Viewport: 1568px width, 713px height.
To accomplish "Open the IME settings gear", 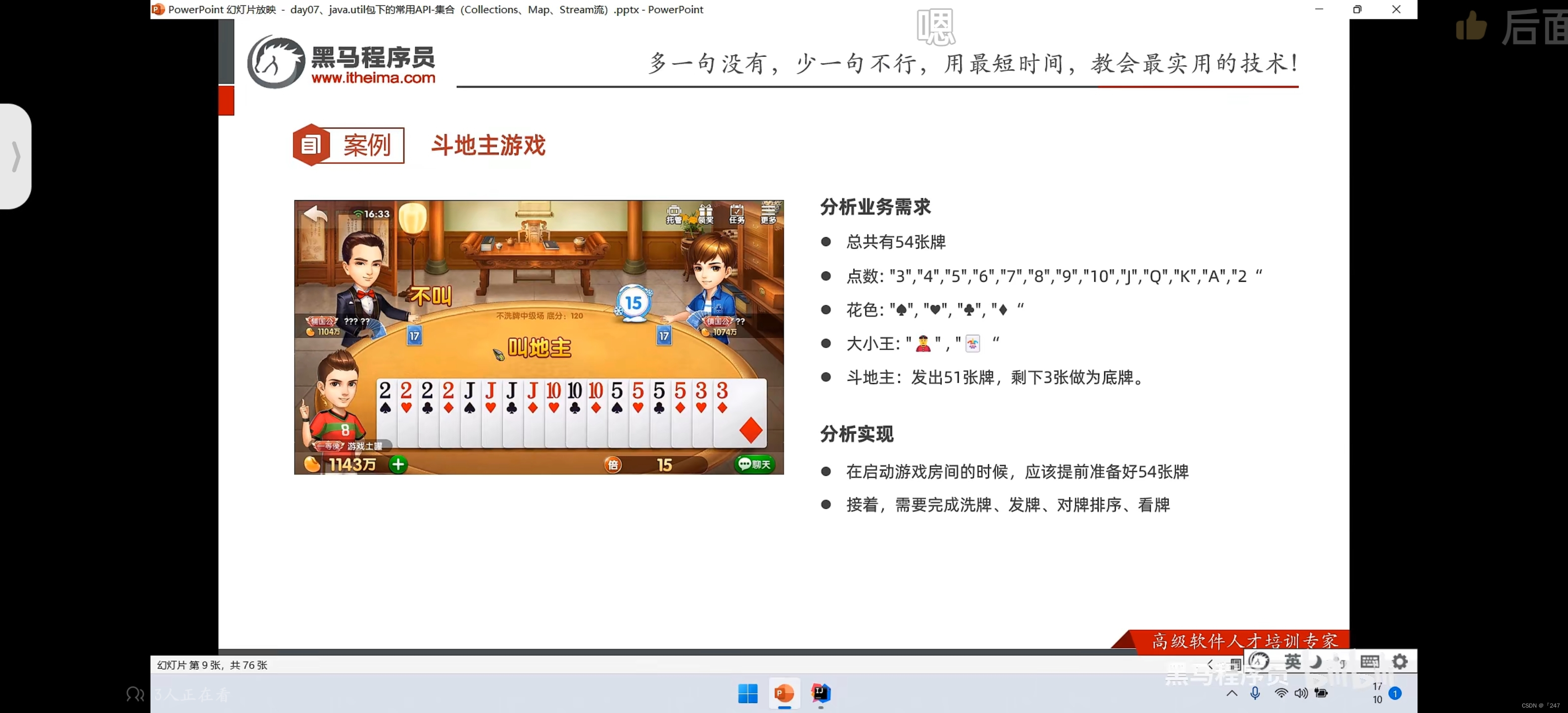I will tap(1400, 661).
